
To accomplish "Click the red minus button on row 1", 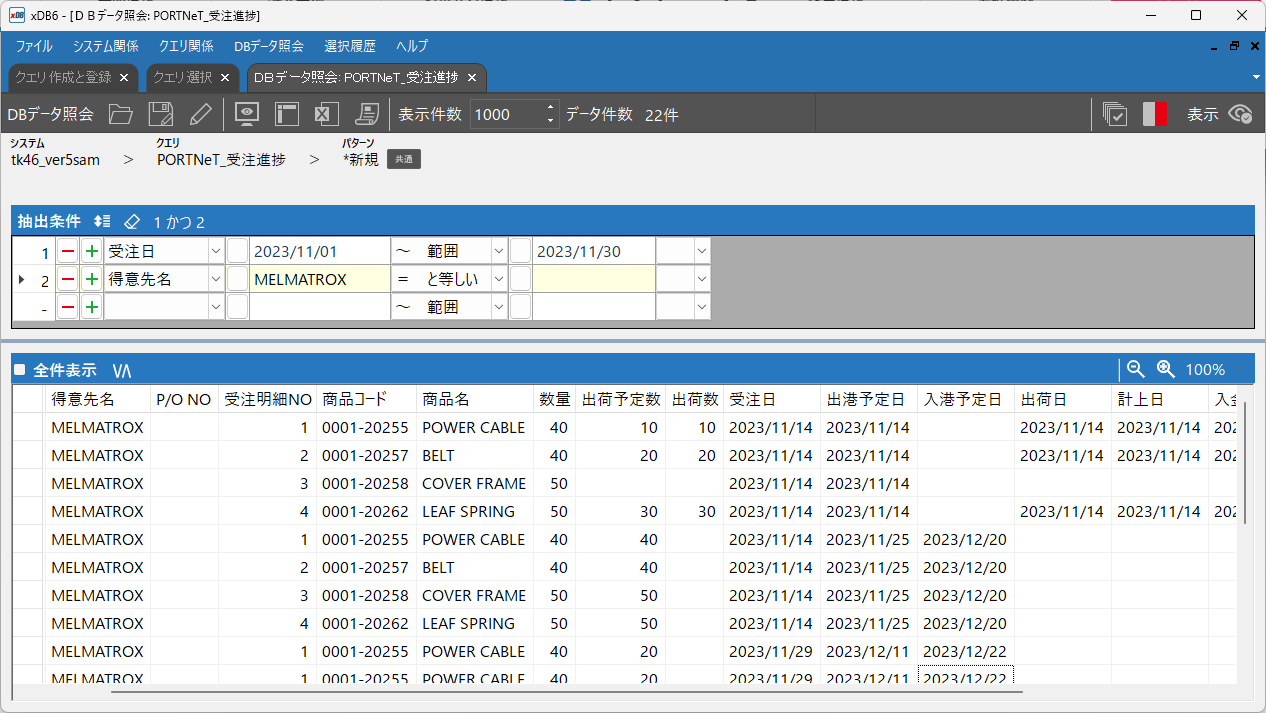I will pyautogui.click(x=68, y=251).
